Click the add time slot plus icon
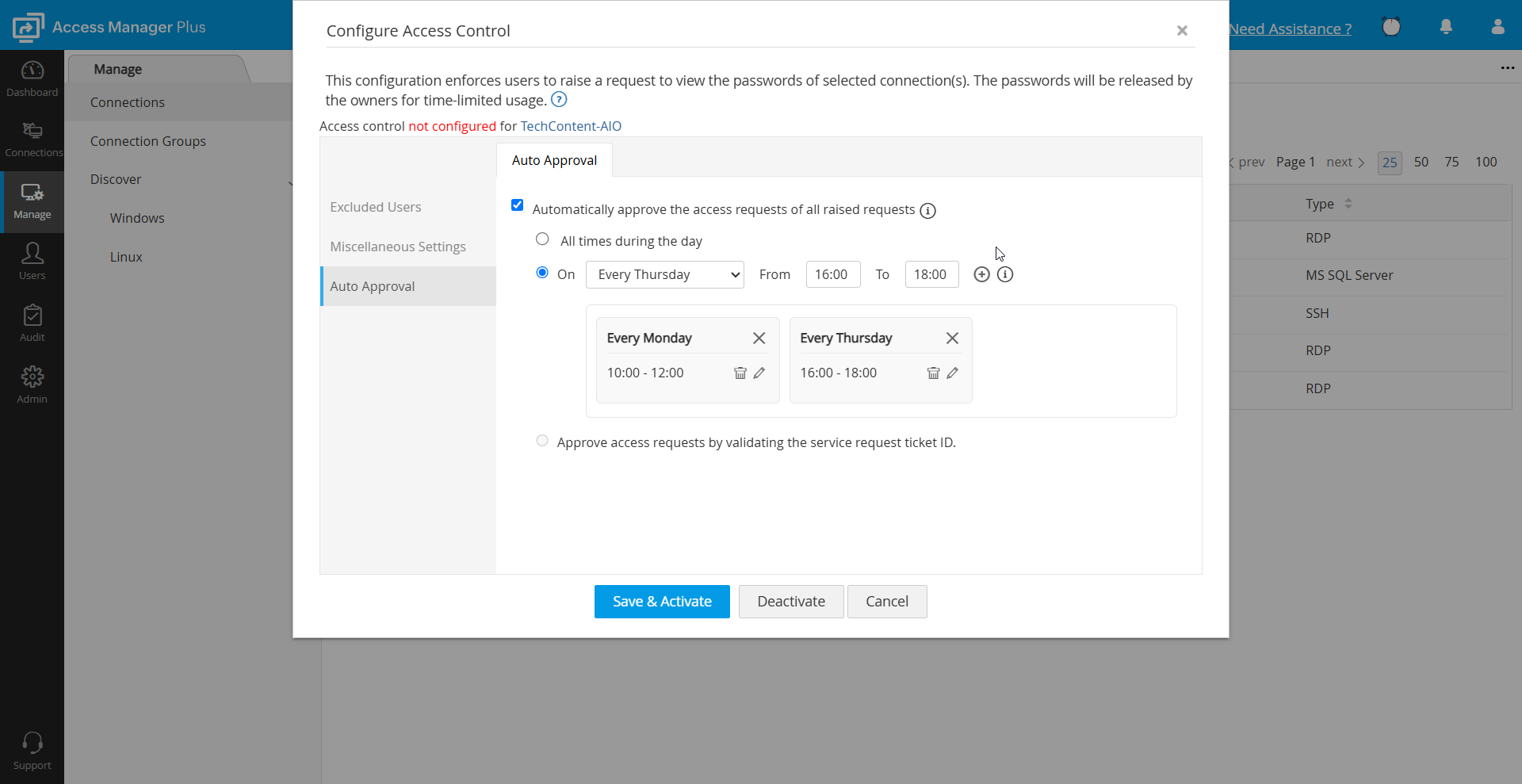This screenshot has height=784, width=1522. click(x=981, y=274)
